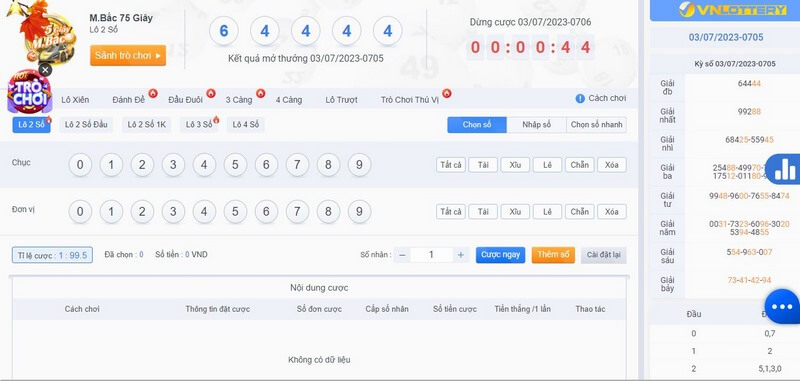Select number 5 in the Chục row
Viewport: 800px width, 381px height.
235,165
